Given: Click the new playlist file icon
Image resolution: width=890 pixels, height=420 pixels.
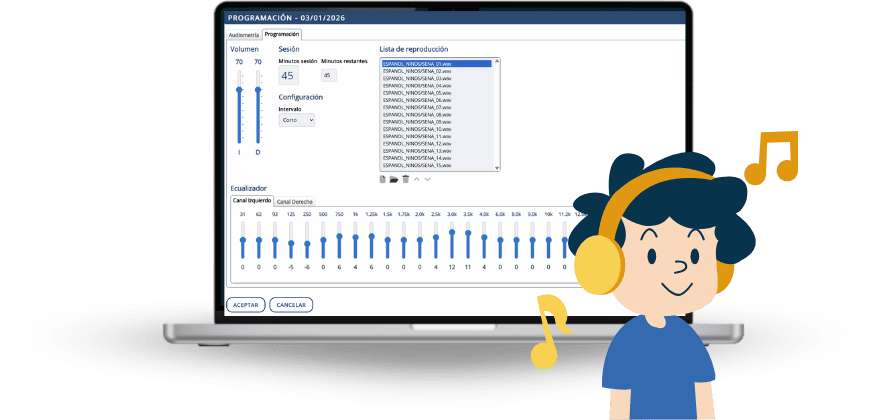Looking at the screenshot, I should 383,179.
